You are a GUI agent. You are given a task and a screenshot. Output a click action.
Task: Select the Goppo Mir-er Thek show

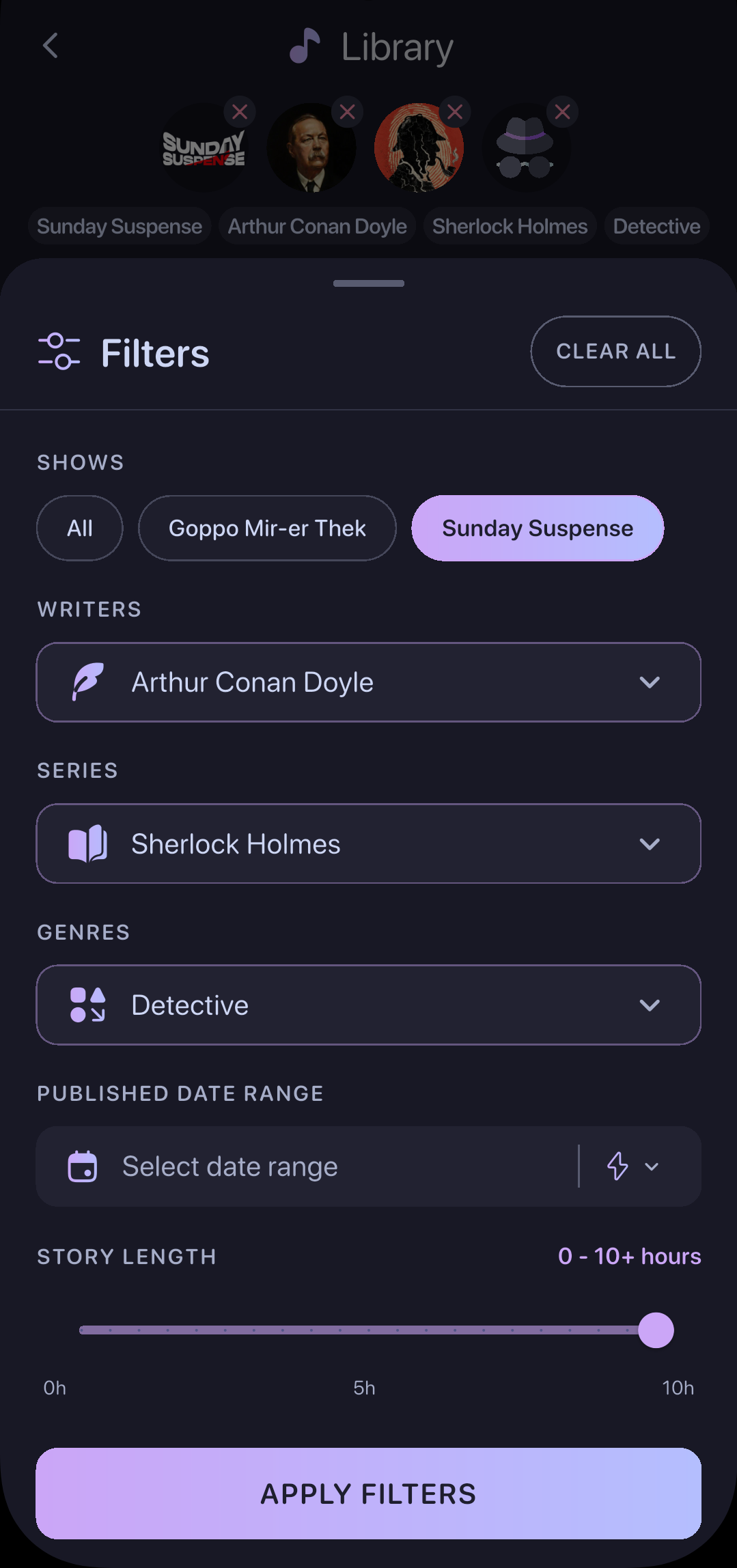267,528
